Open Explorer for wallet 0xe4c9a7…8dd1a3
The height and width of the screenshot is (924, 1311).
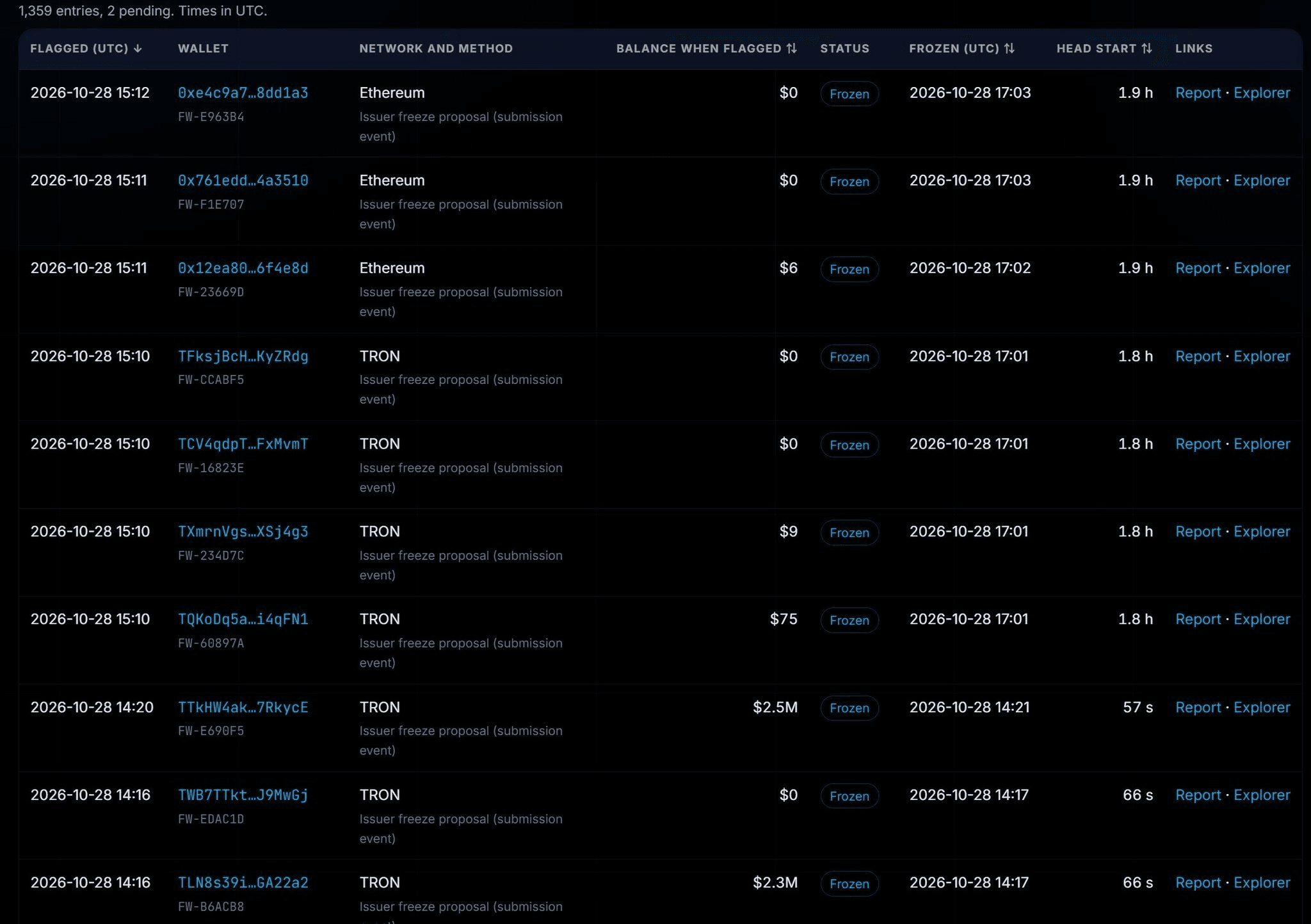[x=1262, y=93]
